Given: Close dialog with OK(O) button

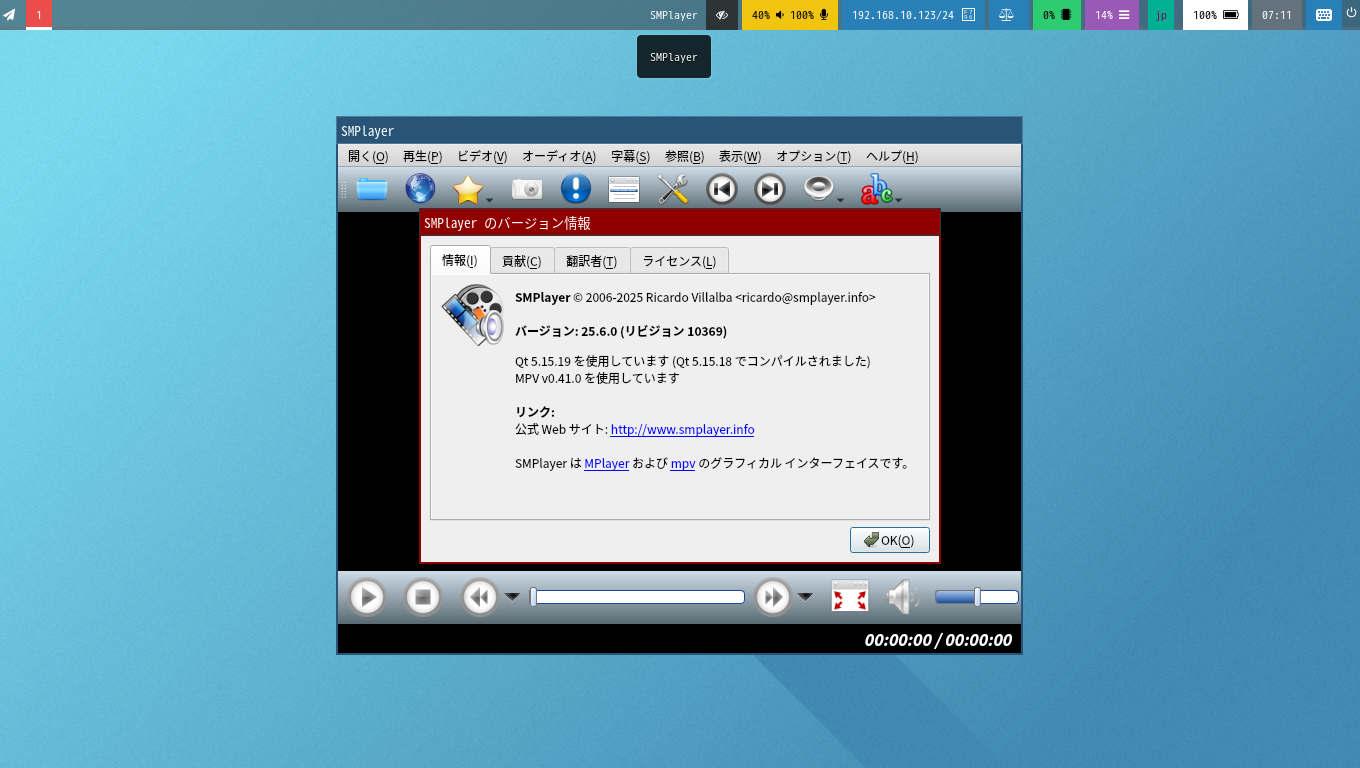Looking at the screenshot, I should coord(890,540).
